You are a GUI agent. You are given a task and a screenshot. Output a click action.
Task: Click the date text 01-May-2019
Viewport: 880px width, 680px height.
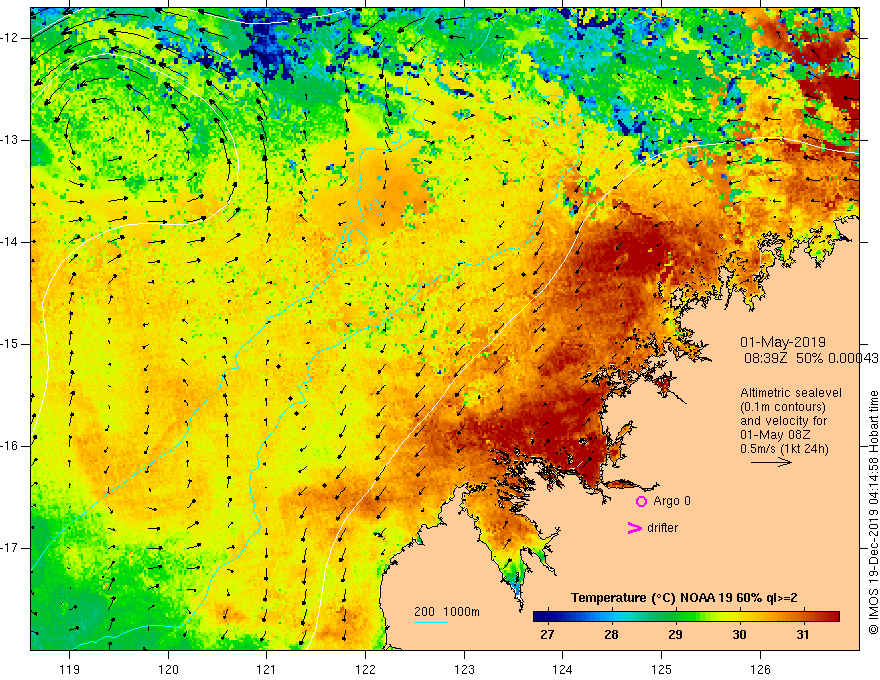pyautogui.click(x=783, y=342)
